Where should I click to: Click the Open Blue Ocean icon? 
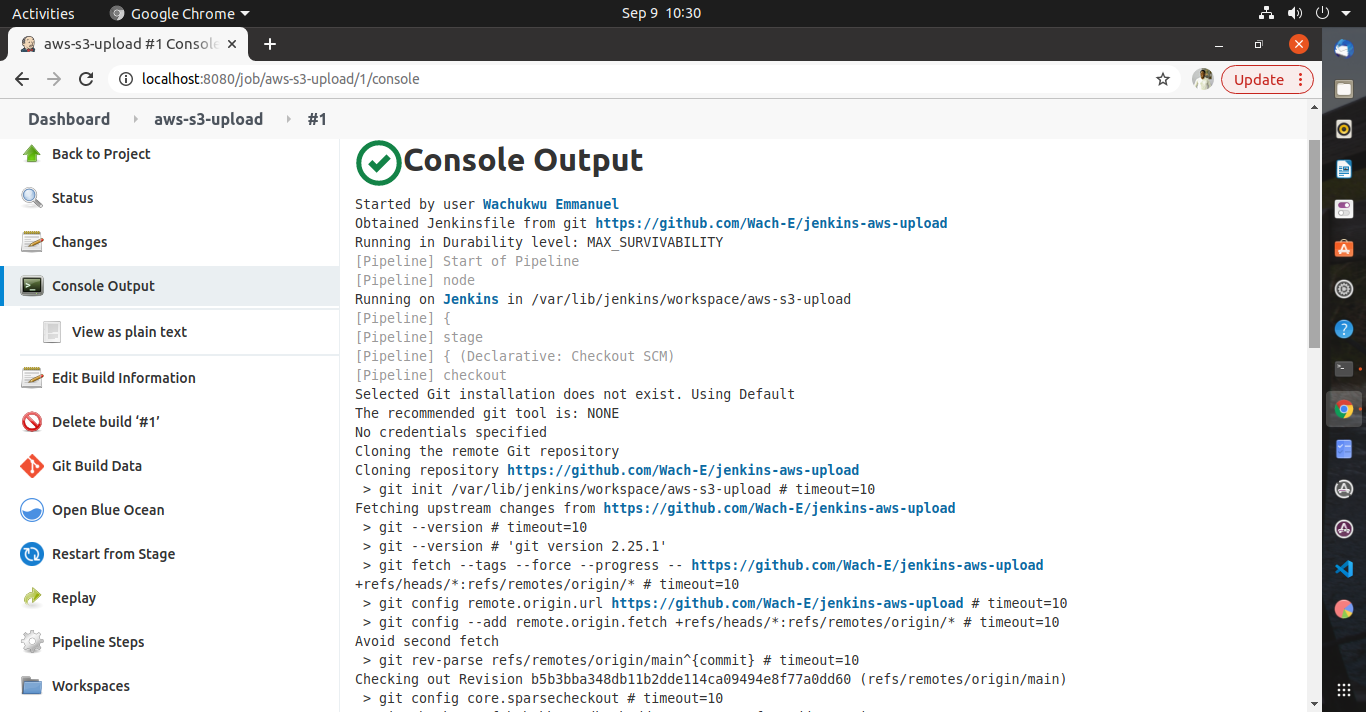(x=32, y=510)
